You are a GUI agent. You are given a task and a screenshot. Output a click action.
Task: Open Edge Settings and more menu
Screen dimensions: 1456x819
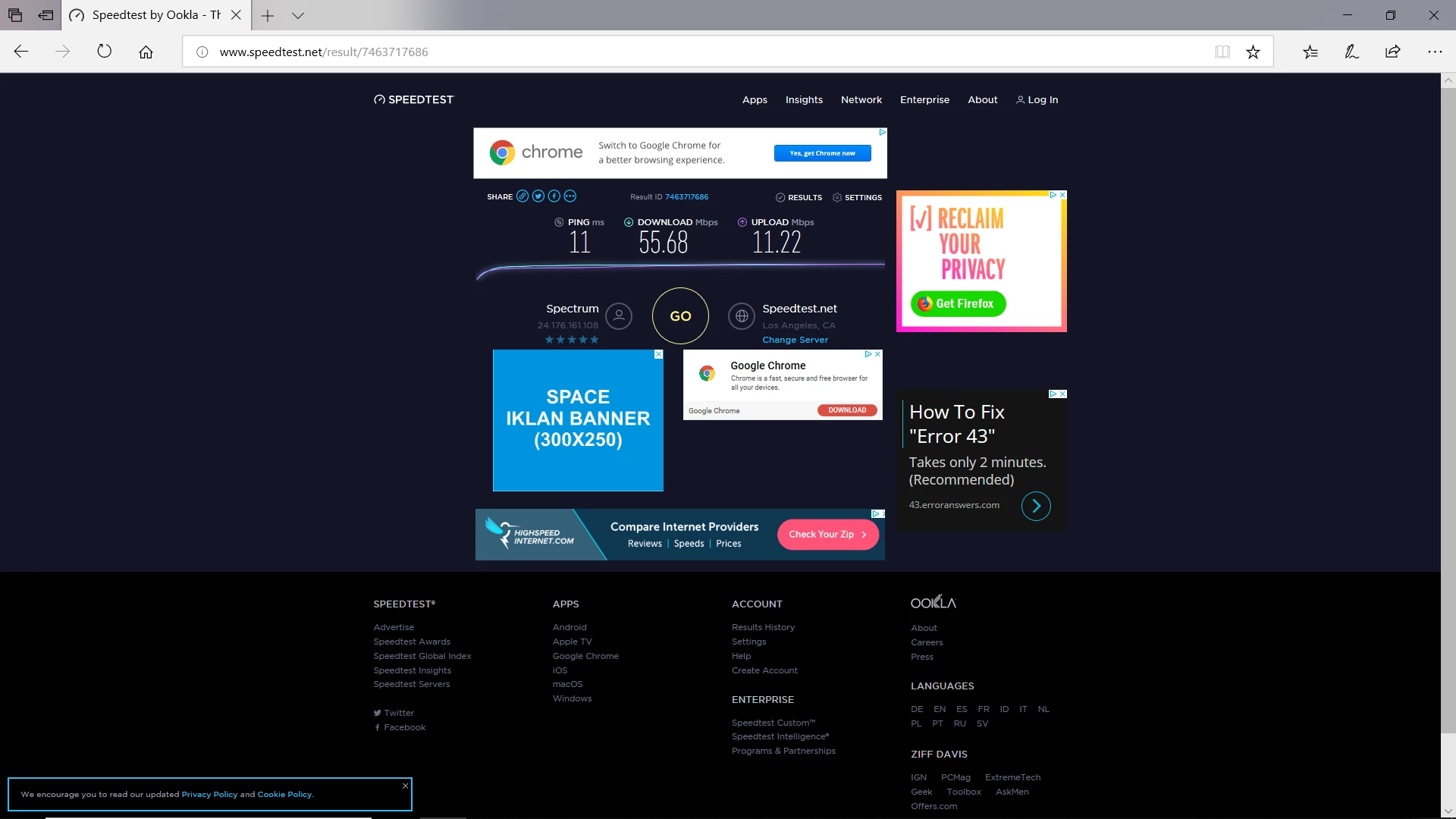click(x=1435, y=52)
